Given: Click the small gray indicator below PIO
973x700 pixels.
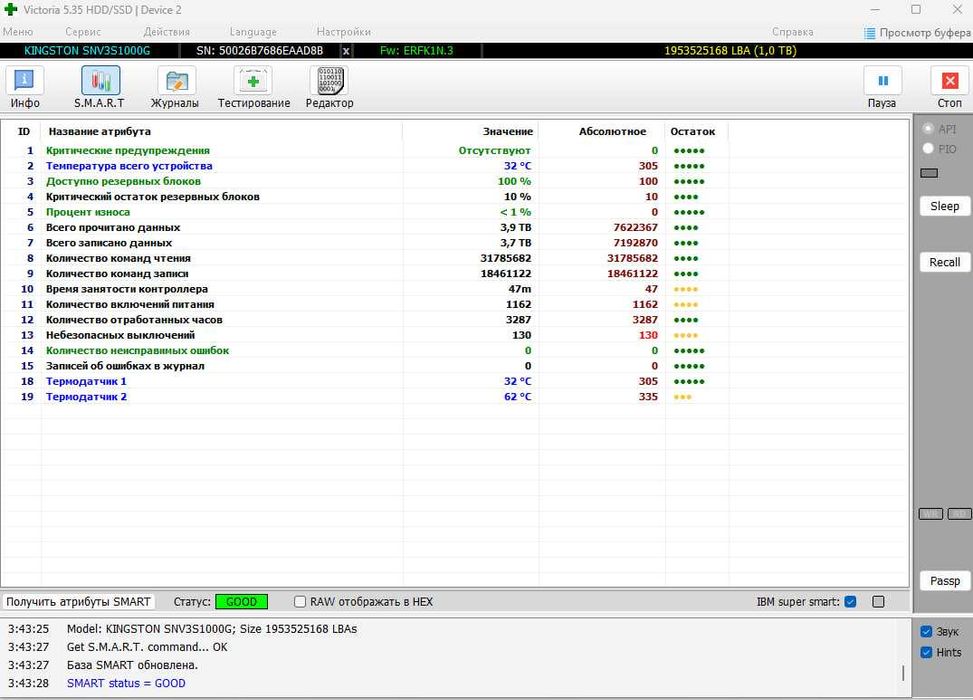Looking at the screenshot, I should 929,173.
